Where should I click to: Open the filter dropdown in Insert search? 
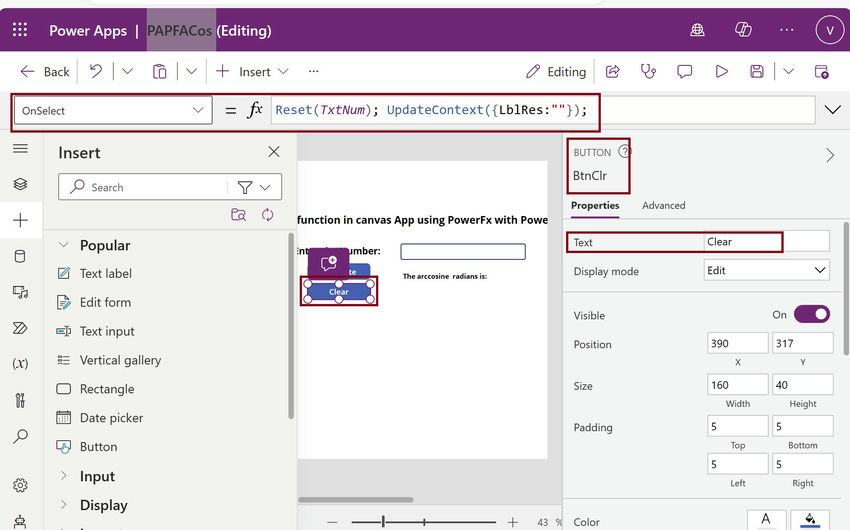pyautogui.click(x=254, y=188)
